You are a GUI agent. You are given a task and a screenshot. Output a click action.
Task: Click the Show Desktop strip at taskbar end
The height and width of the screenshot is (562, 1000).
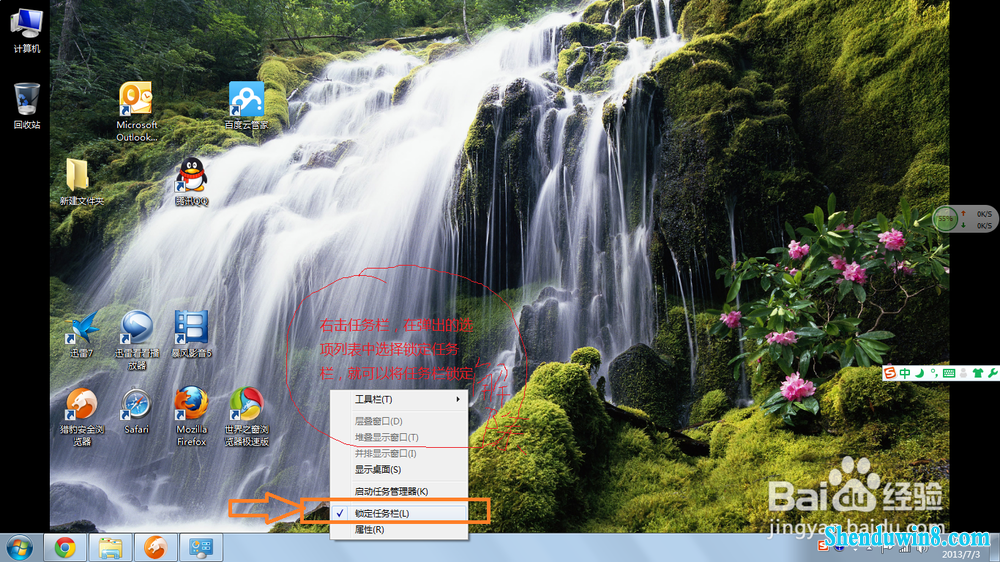point(995,547)
